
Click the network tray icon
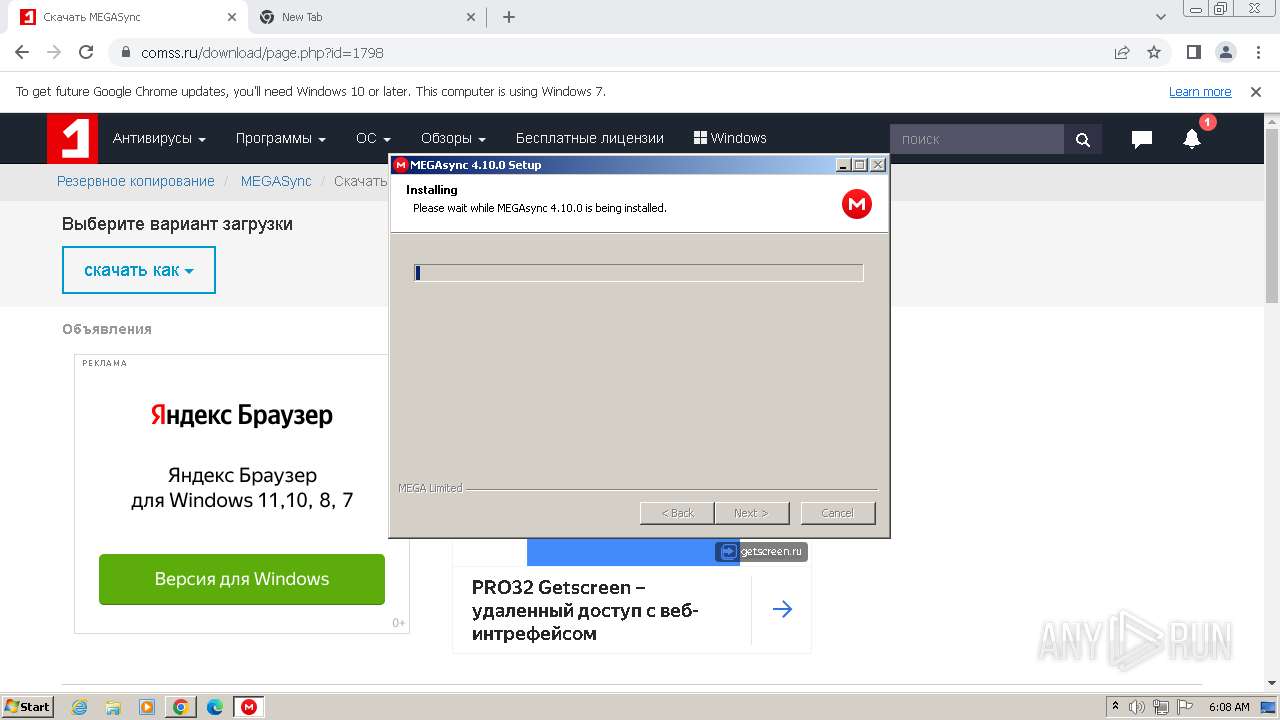click(1161, 707)
